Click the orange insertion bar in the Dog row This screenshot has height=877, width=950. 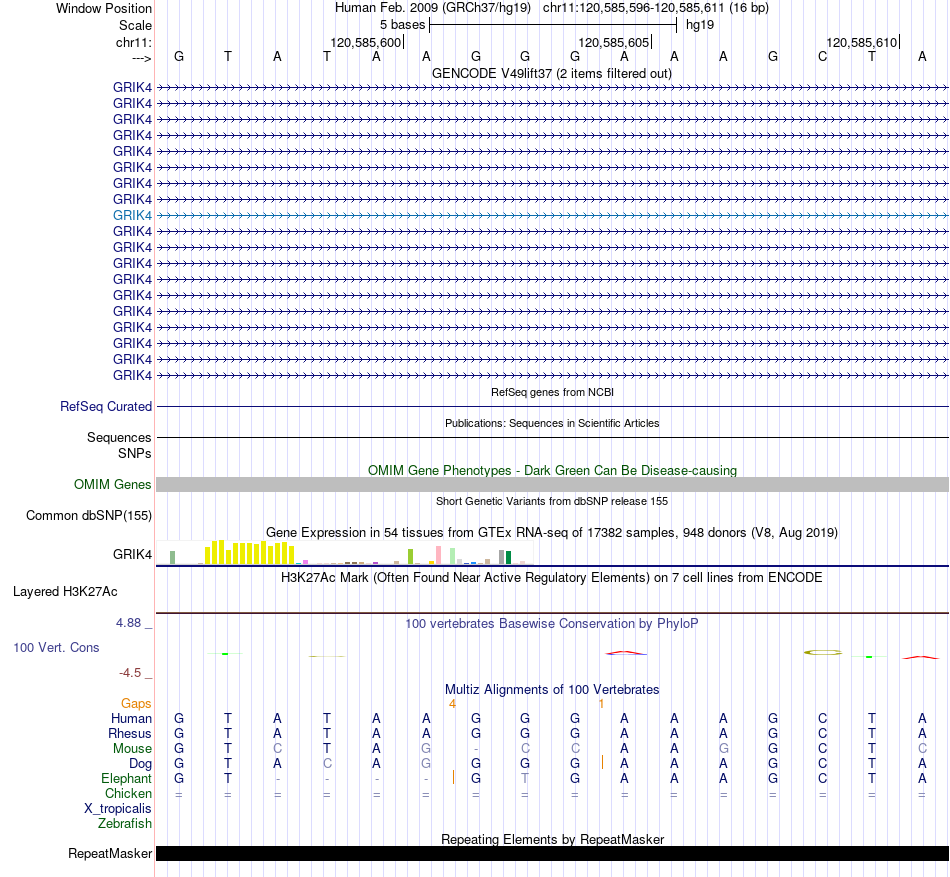click(602, 762)
